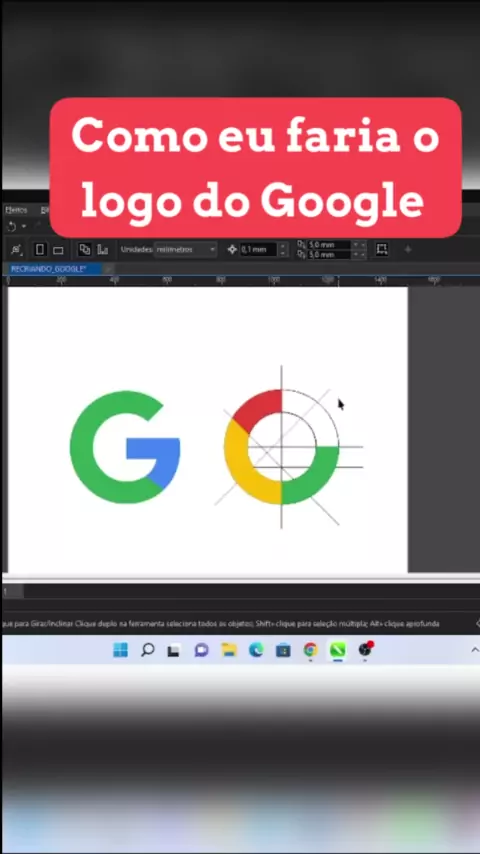Click the CorelDRAW taskbar icon

click(338, 650)
